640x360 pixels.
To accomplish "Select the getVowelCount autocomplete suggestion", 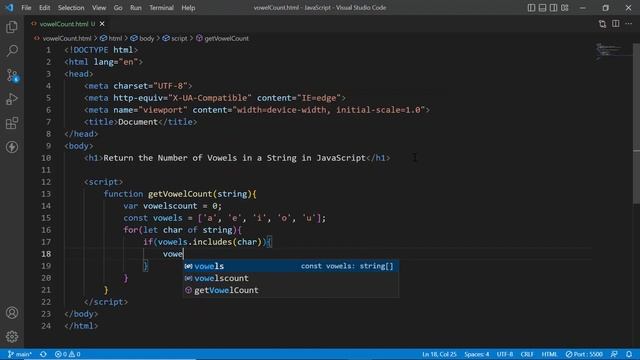I will [x=291, y=290].
